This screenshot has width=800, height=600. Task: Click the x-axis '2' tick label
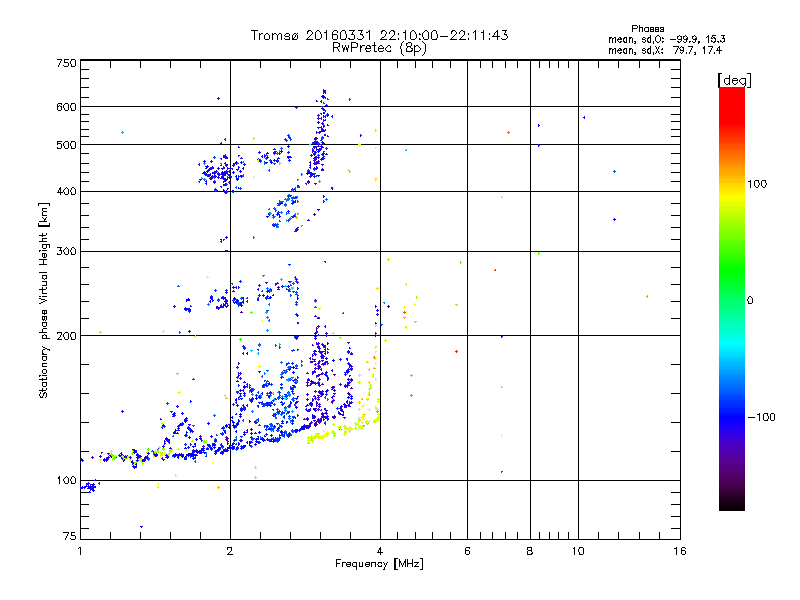(x=230, y=551)
